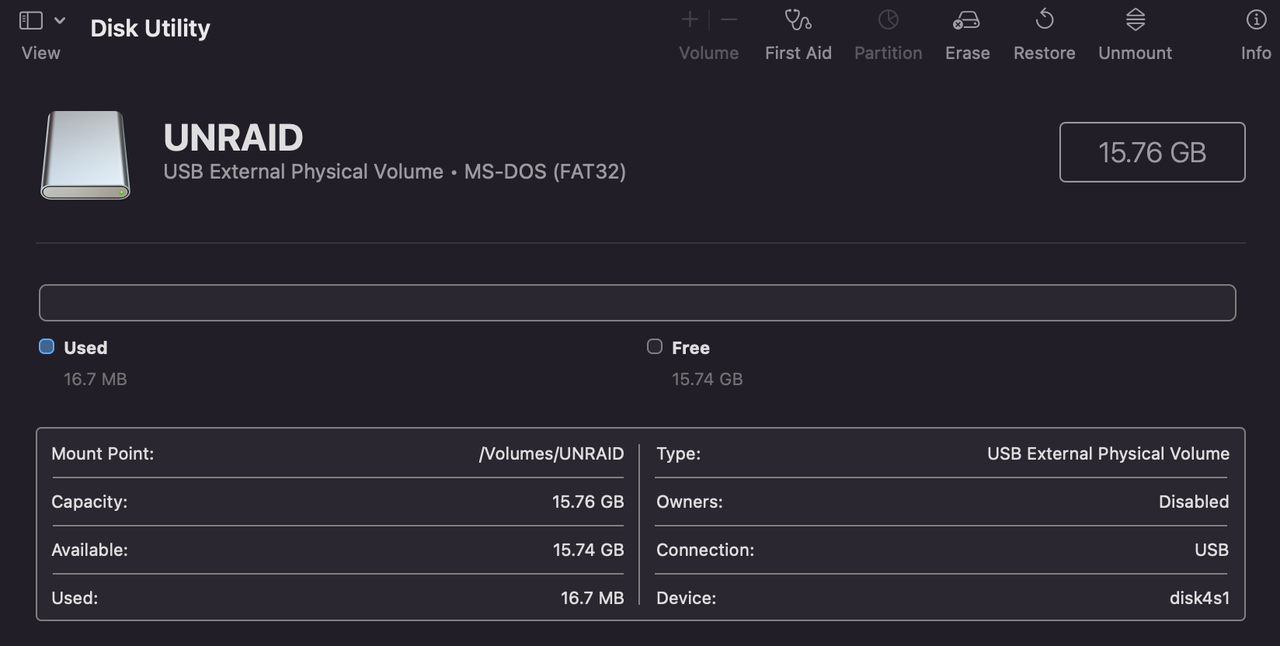Click the Partition pie chart icon

point(888,20)
